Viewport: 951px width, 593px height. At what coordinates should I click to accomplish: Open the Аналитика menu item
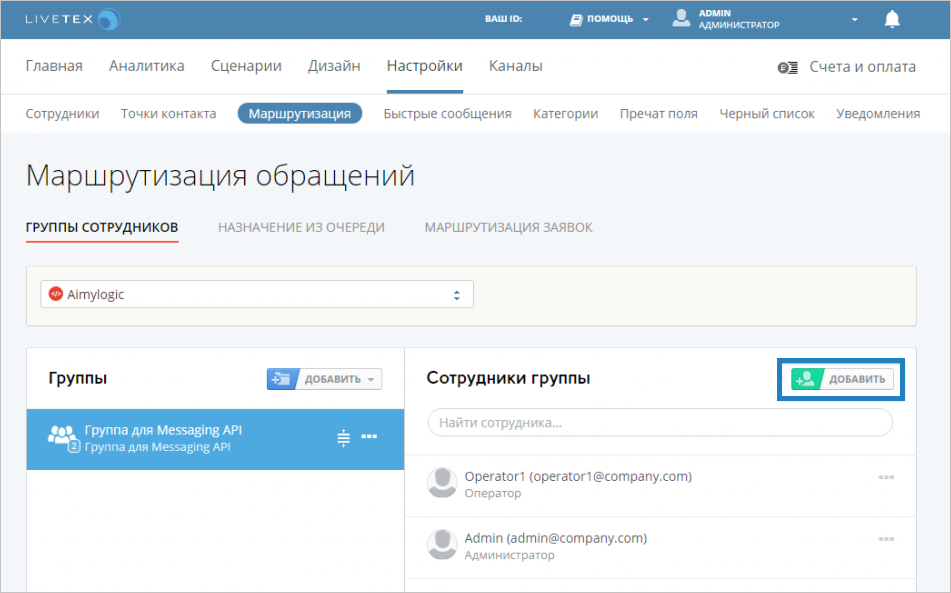pos(147,66)
